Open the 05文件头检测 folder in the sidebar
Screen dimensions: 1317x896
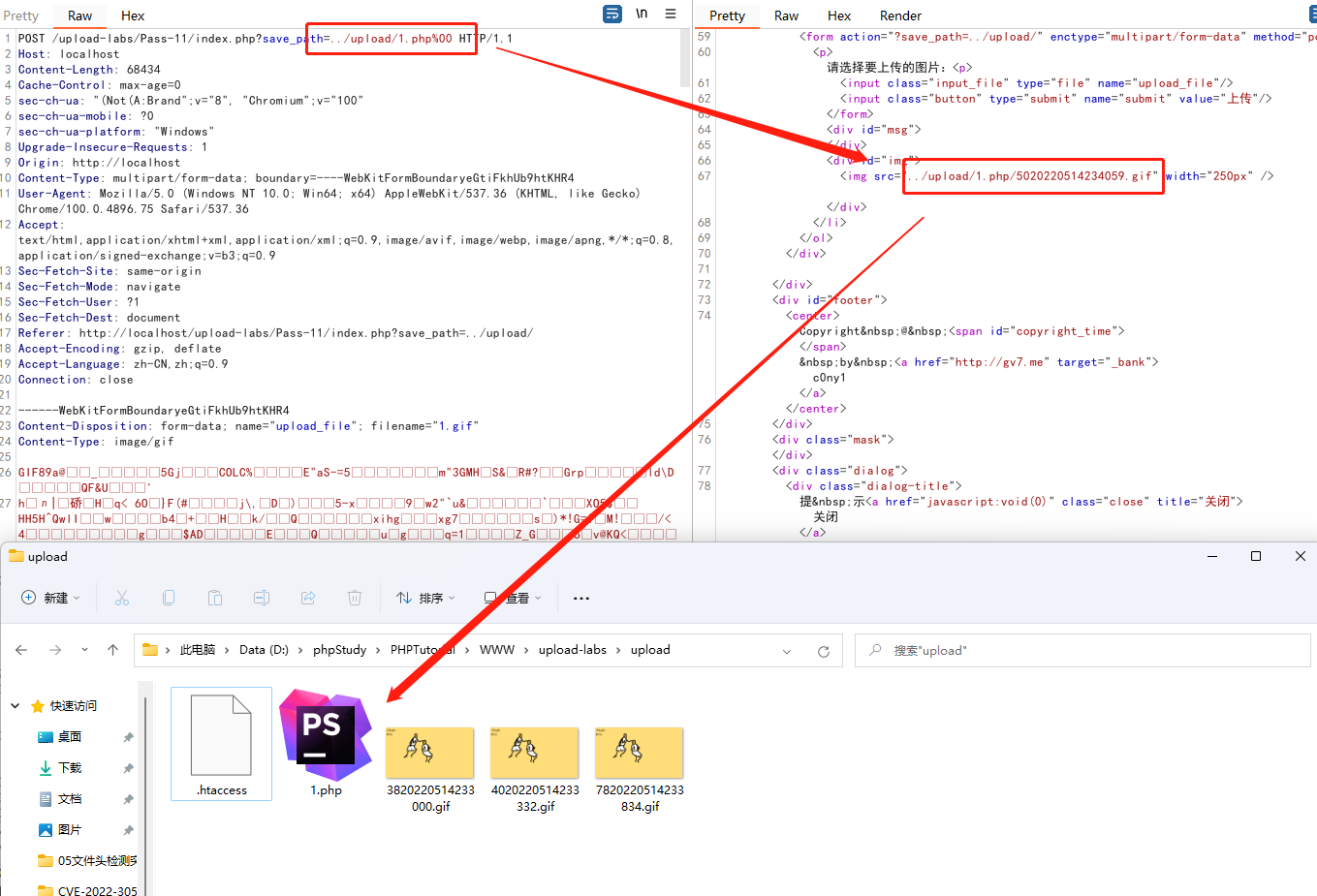[87, 861]
